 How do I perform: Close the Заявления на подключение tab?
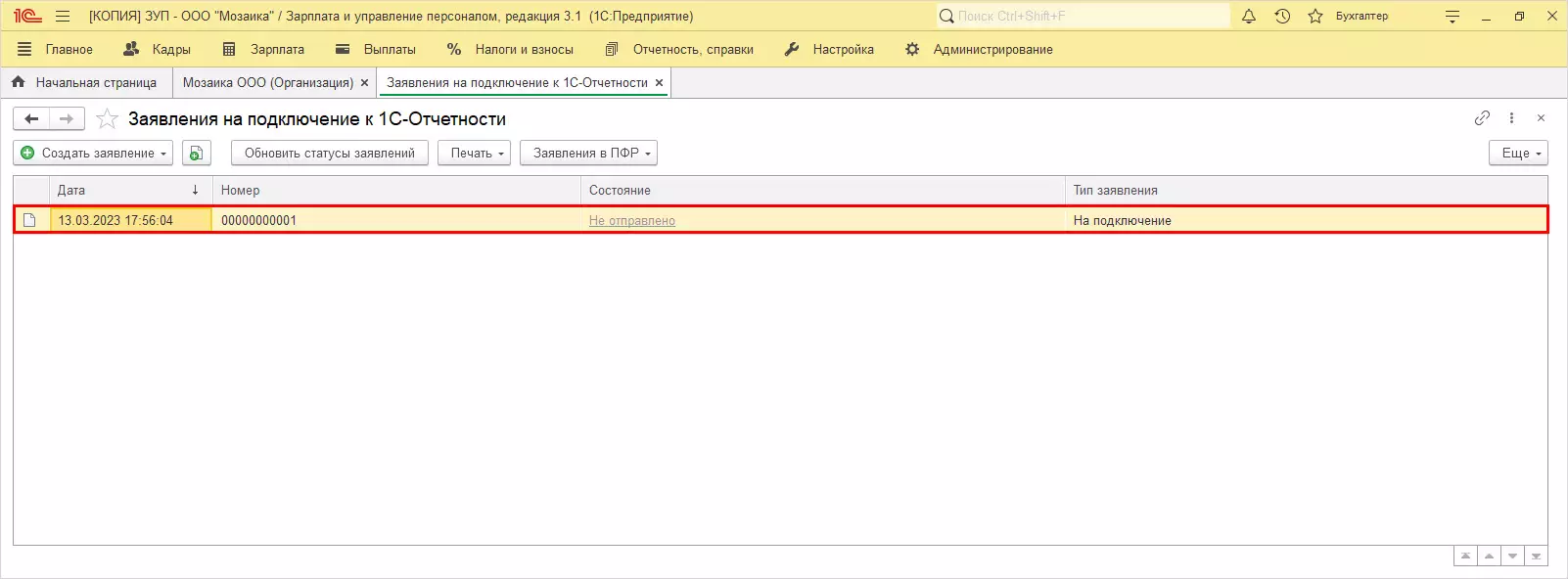tap(660, 83)
